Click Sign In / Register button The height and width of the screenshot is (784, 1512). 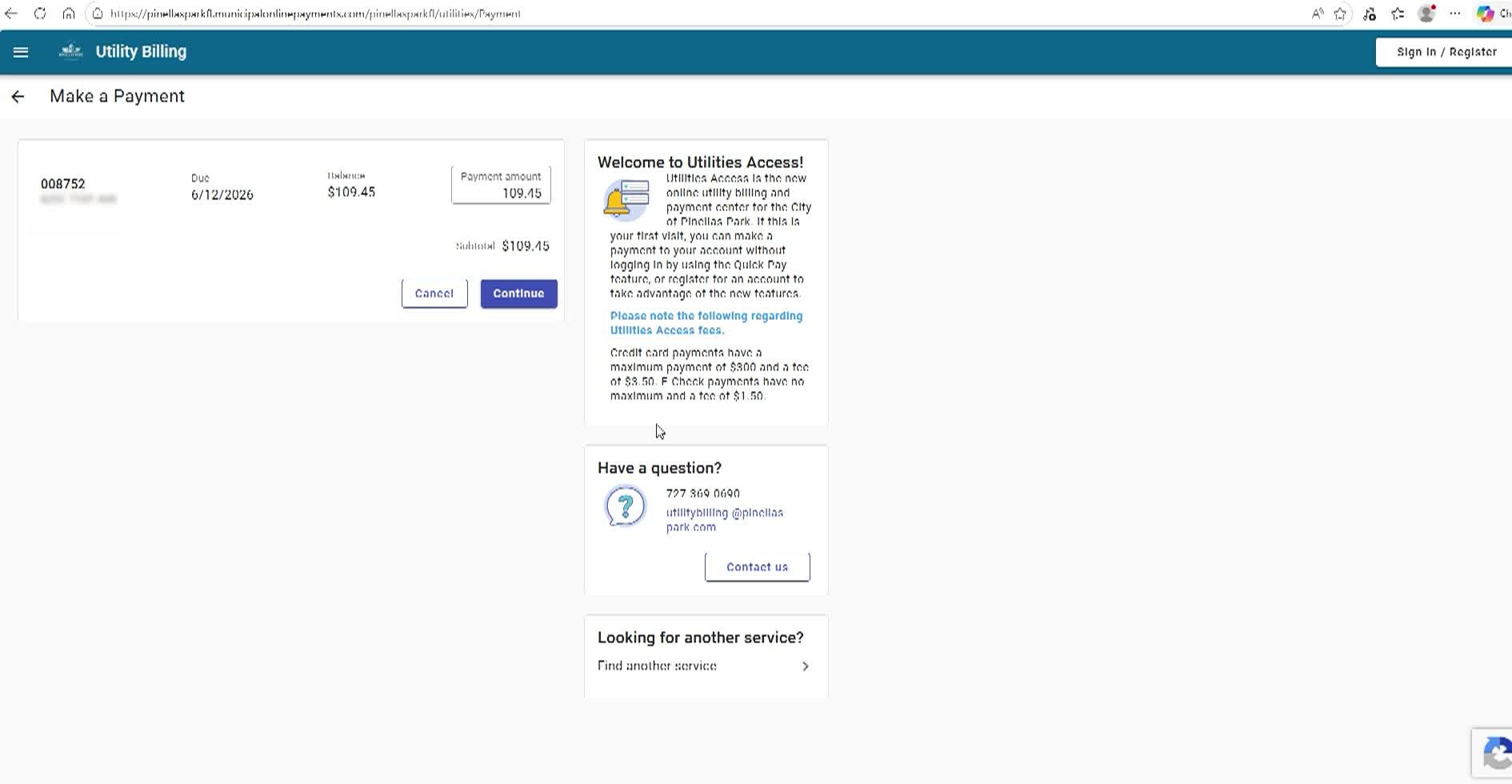point(1446,52)
